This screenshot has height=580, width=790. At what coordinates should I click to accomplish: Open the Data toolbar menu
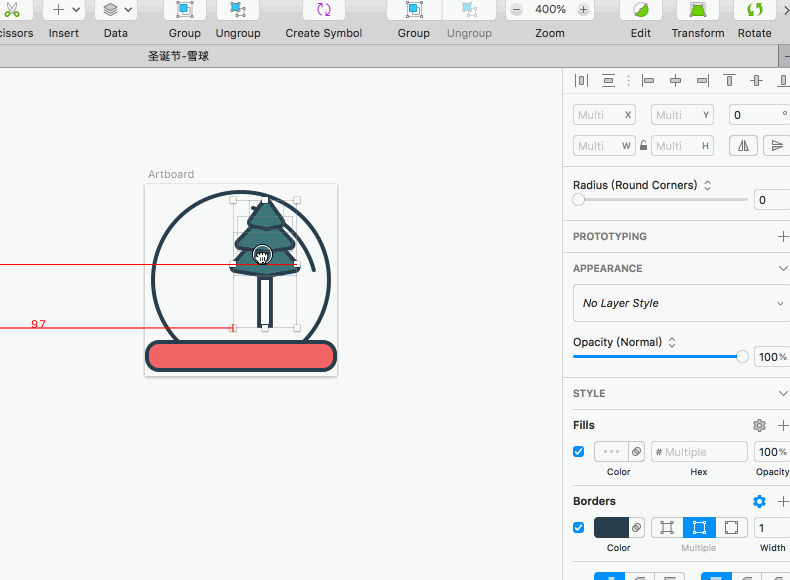(x=116, y=10)
